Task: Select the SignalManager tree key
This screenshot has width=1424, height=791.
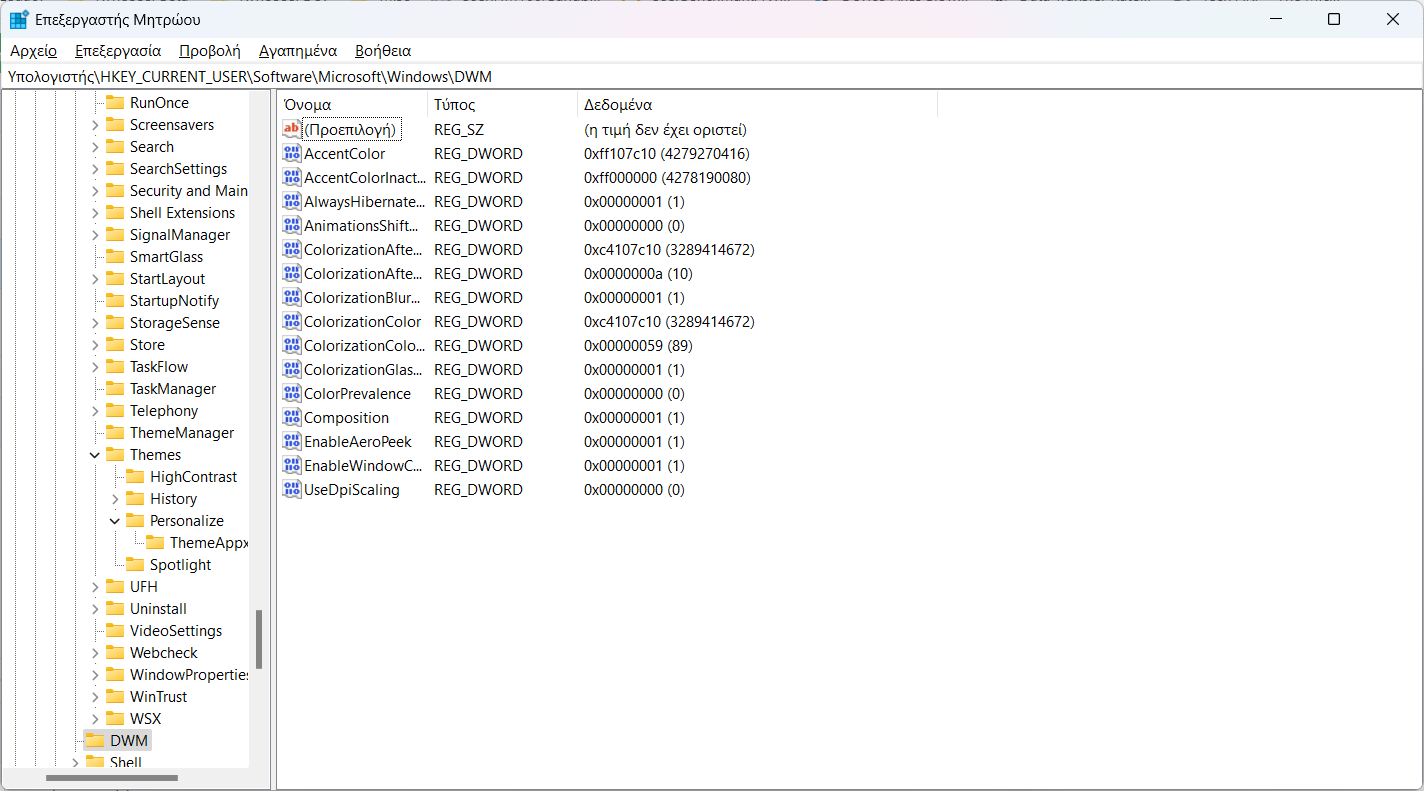Action: tap(180, 235)
